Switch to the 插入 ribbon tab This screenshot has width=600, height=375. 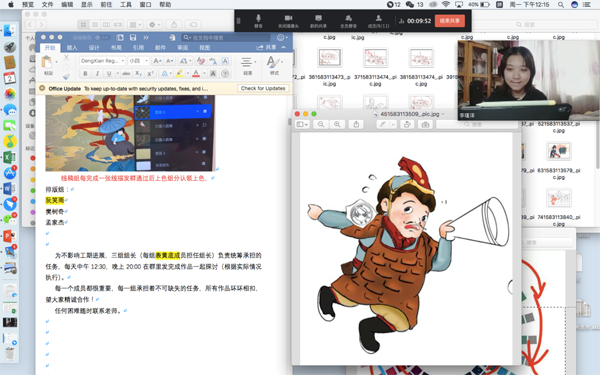72,48
